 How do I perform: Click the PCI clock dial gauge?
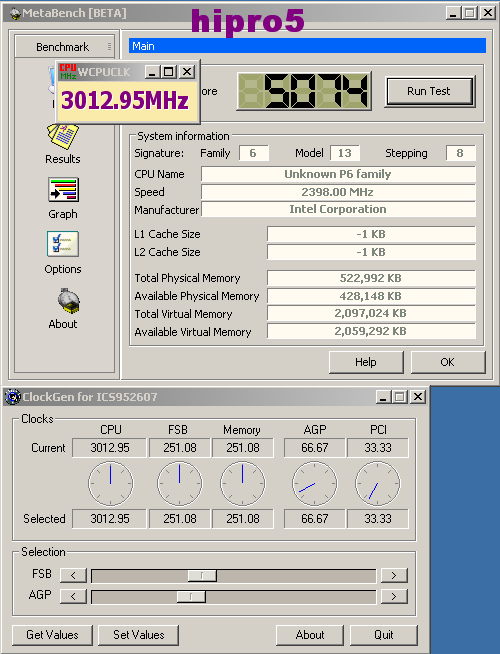pyautogui.click(x=378, y=483)
